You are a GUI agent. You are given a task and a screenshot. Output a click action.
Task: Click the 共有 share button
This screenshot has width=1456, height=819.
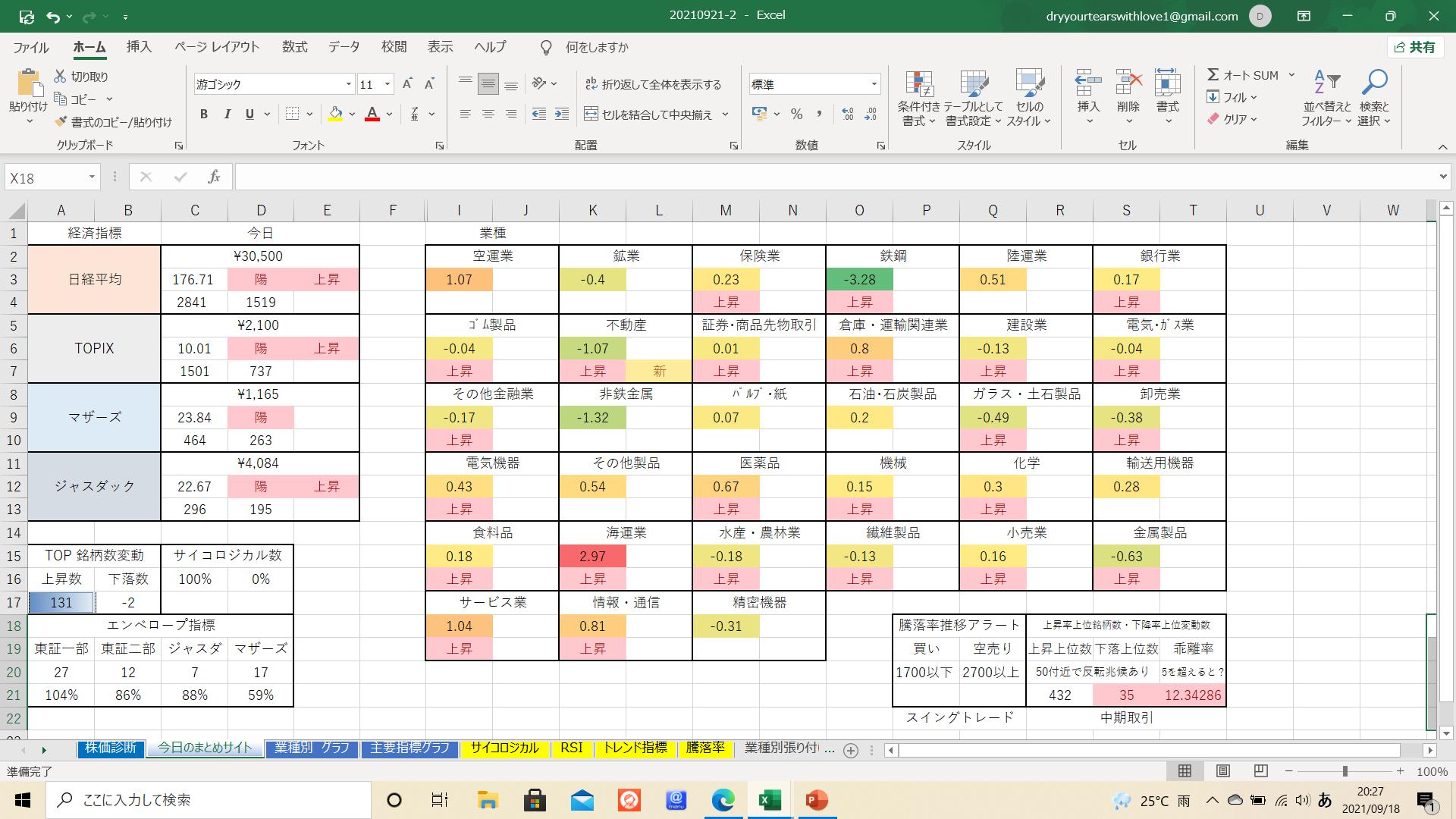pyautogui.click(x=1415, y=47)
